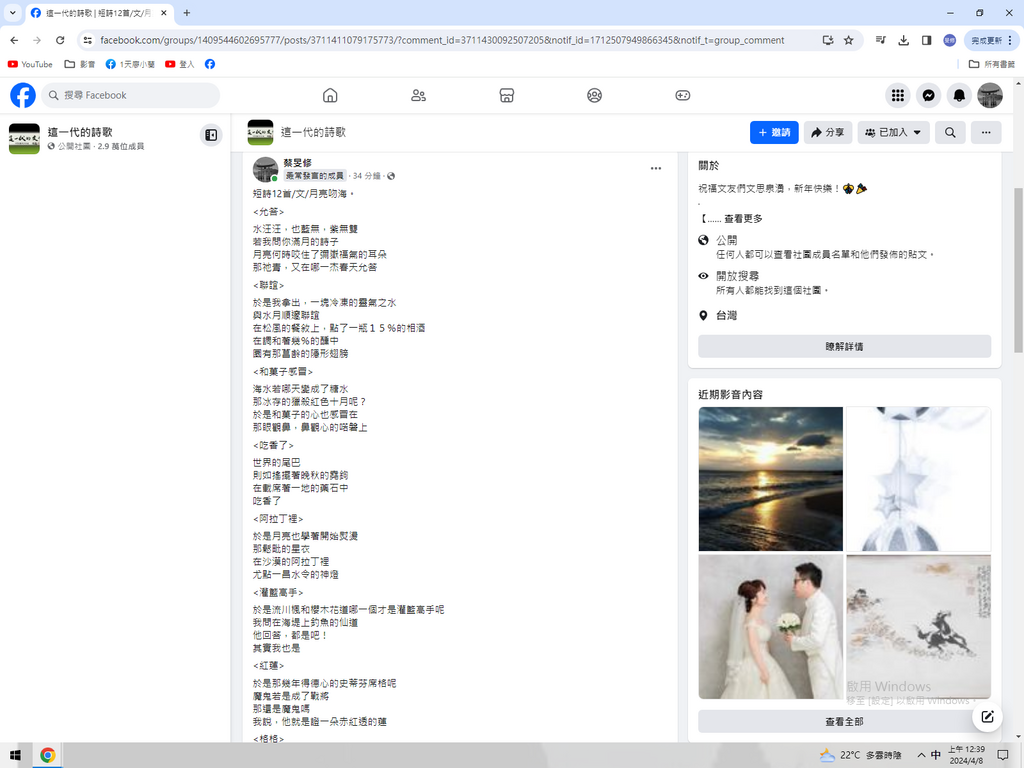Viewport: 1024px width, 768px height.
Task: Open the Friends icon in top navigation
Action: point(418,95)
